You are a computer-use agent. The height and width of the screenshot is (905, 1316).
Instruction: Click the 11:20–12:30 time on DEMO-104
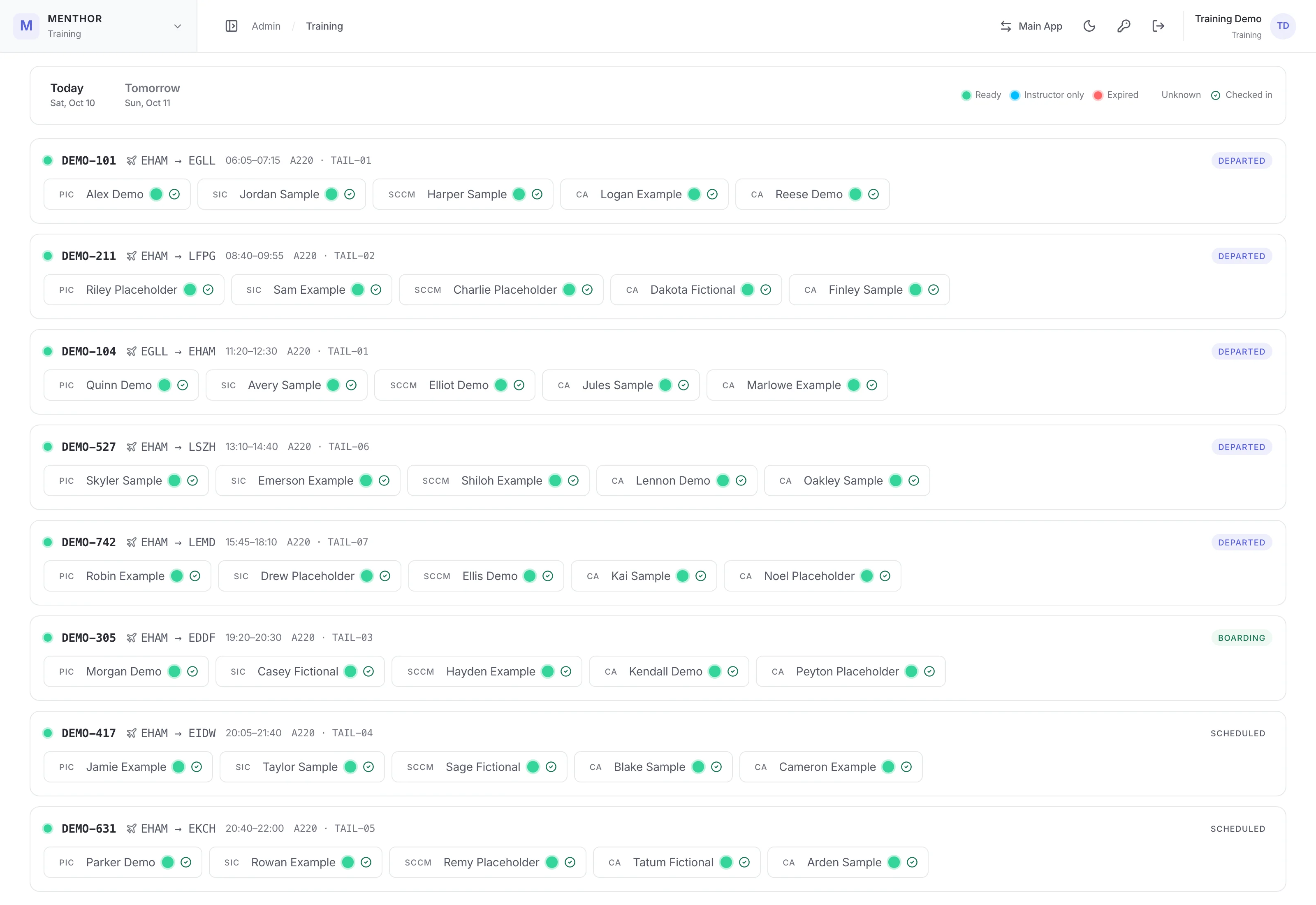pos(251,352)
